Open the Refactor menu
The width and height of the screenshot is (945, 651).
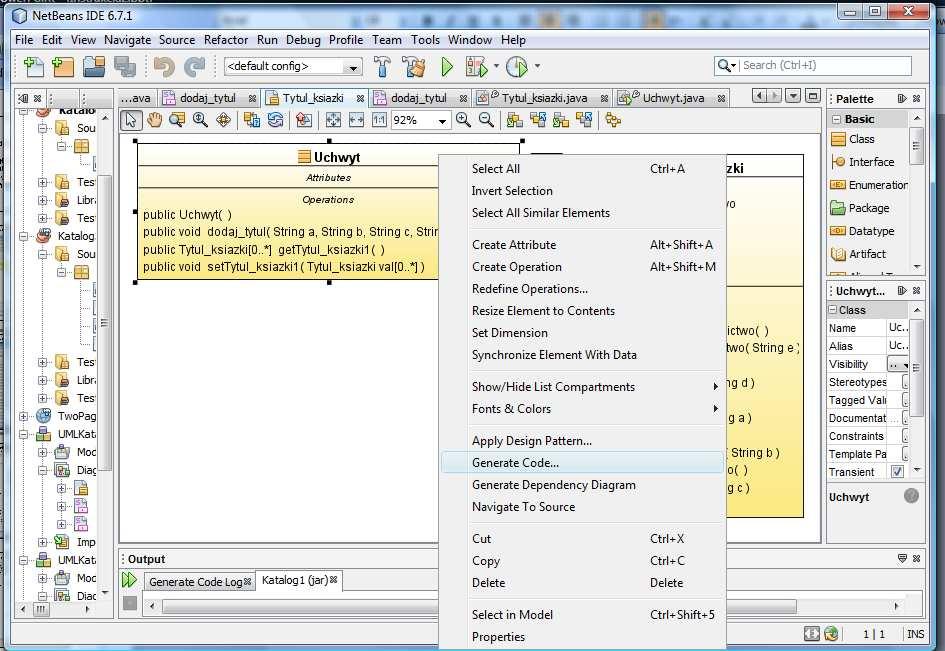click(x=226, y=40)
